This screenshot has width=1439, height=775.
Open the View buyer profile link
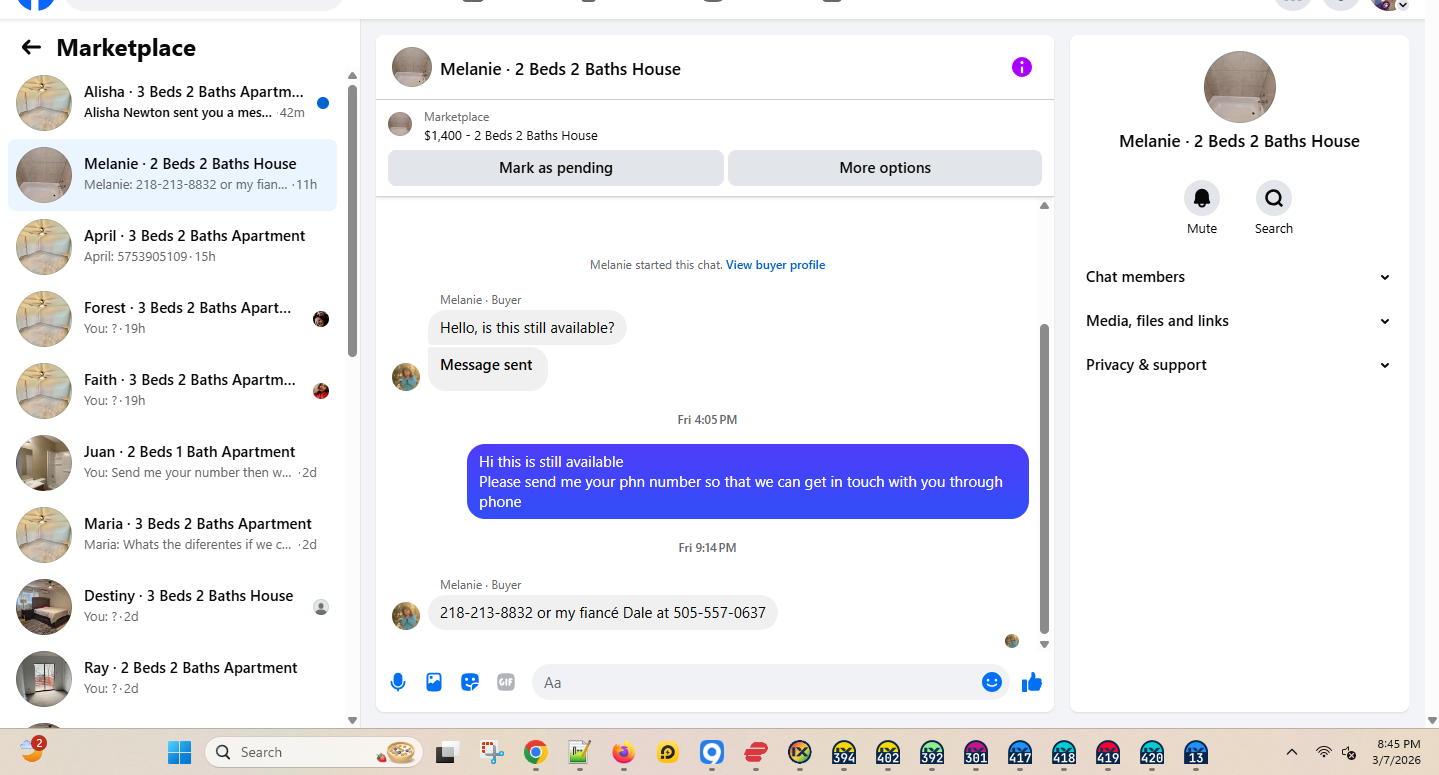[x=776, y=265]
